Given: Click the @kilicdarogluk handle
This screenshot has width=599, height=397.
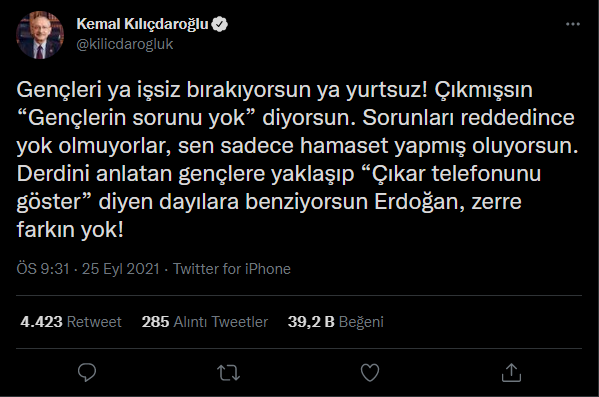Looking at the screenshot, I should 125,44.
